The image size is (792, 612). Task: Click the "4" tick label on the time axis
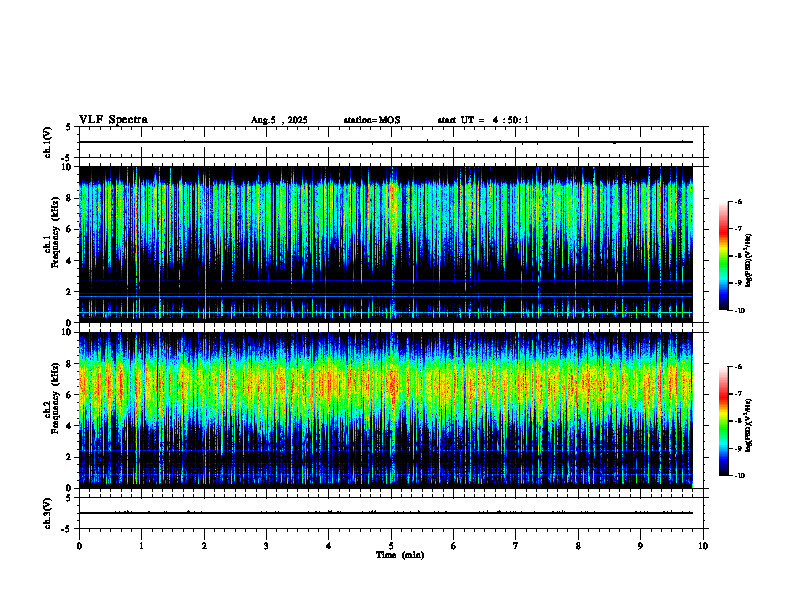pos(329,546)
